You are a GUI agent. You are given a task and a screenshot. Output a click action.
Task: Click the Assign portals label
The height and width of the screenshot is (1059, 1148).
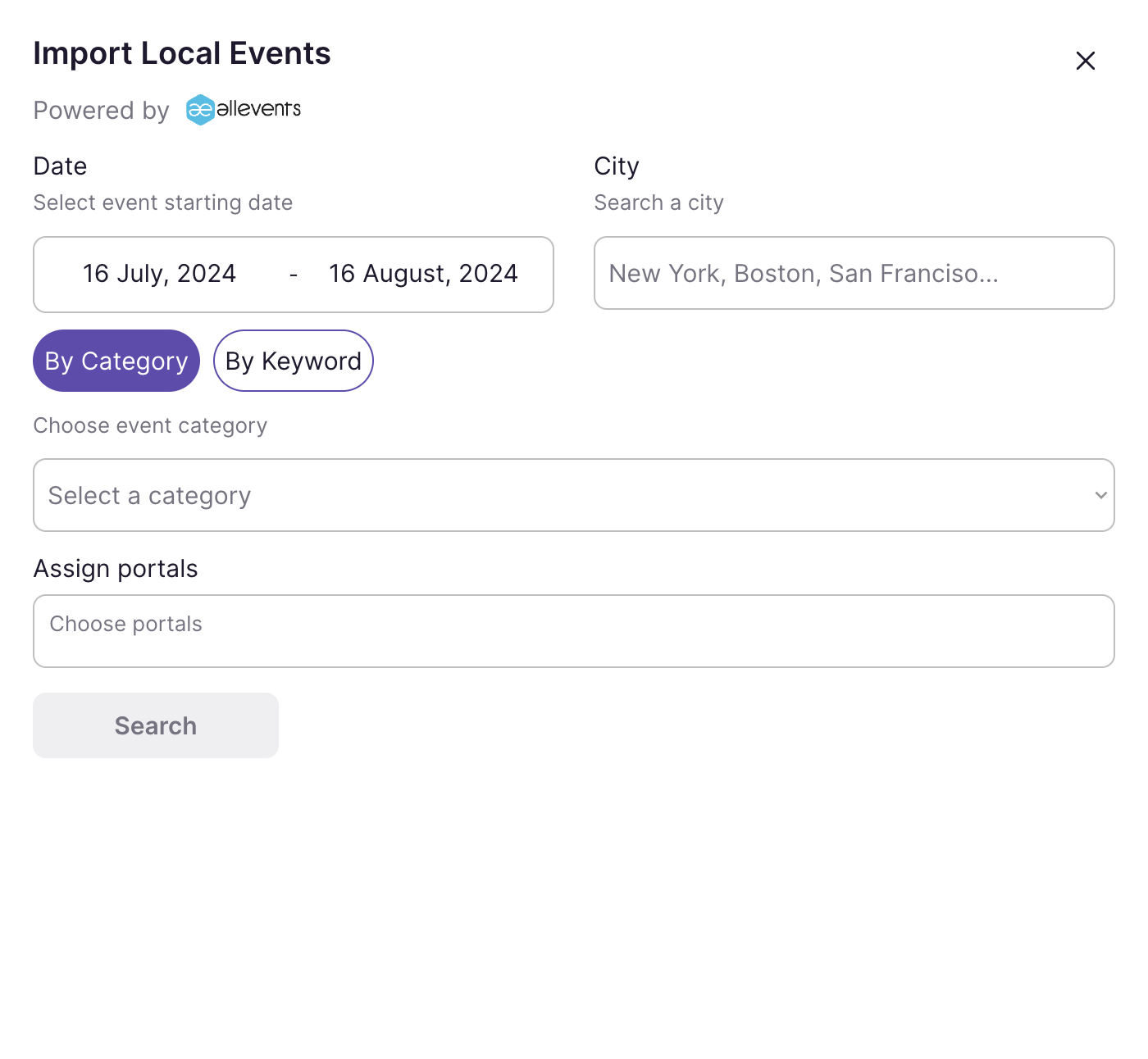tap(116, 569)
